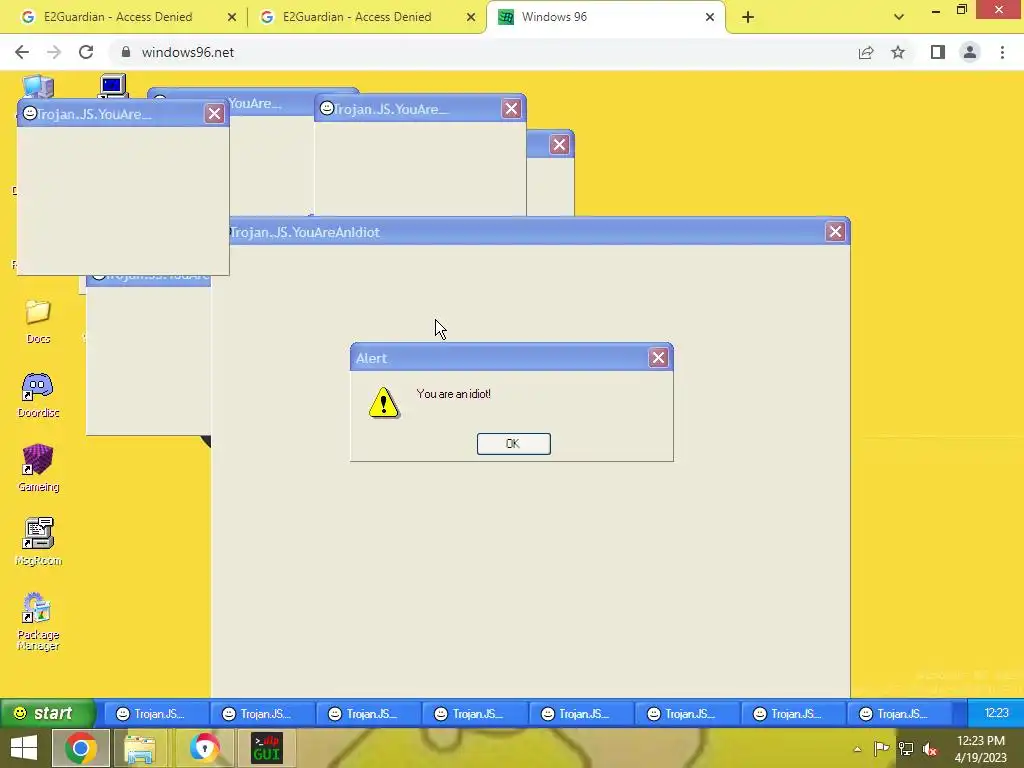Open the MsgRoom desktop icon
Image resolution: width=1024 pixels, height=768 pixels.
pos(38,541)
